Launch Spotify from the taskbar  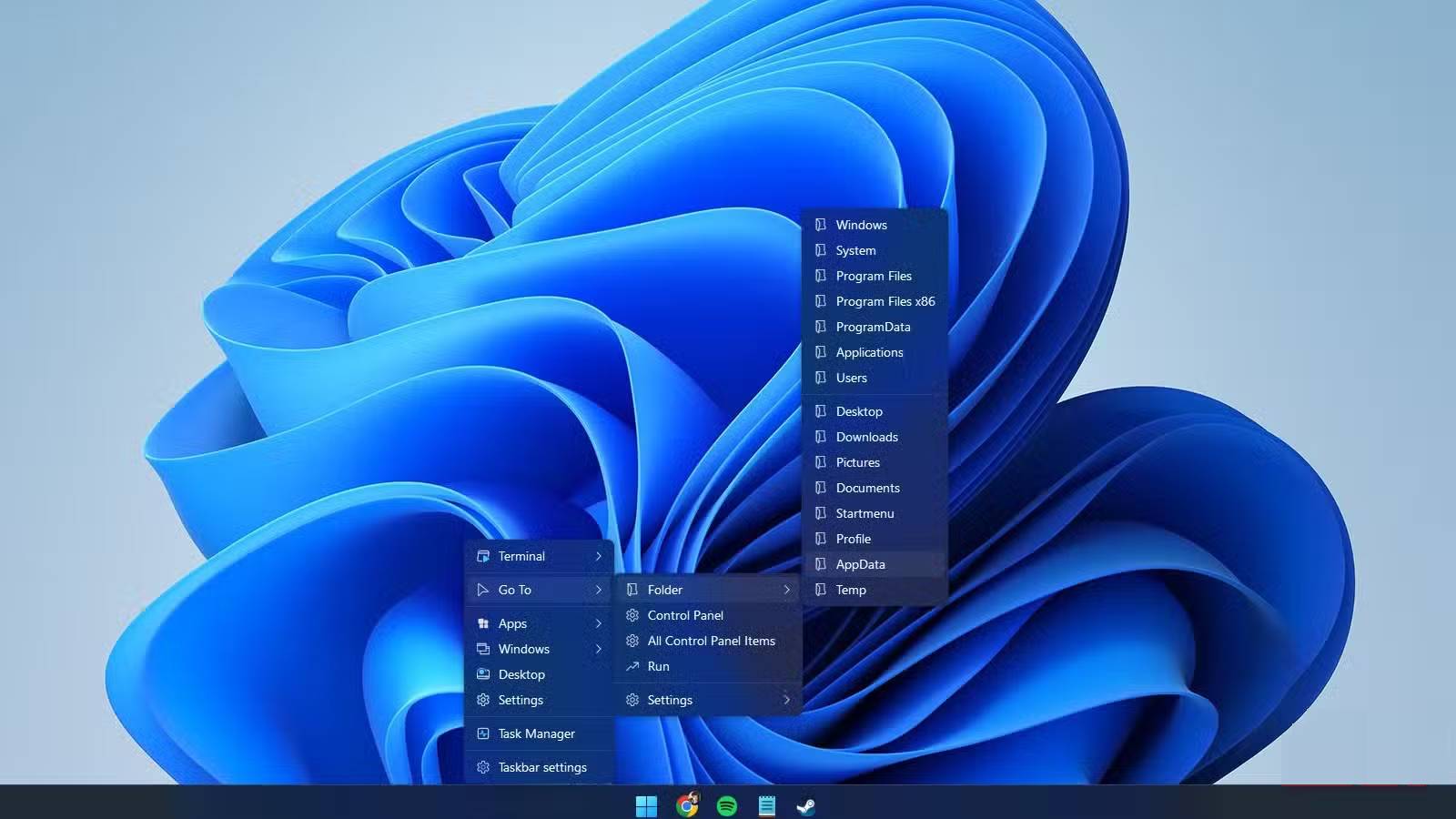point(727,804)
